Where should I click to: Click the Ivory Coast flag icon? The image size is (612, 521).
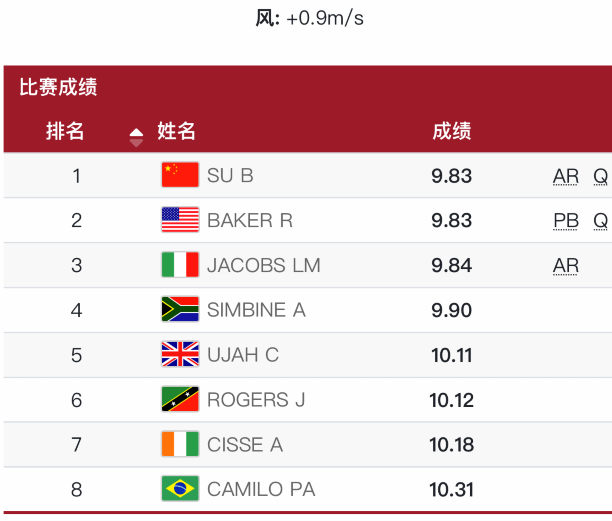[x=180, y=444]
